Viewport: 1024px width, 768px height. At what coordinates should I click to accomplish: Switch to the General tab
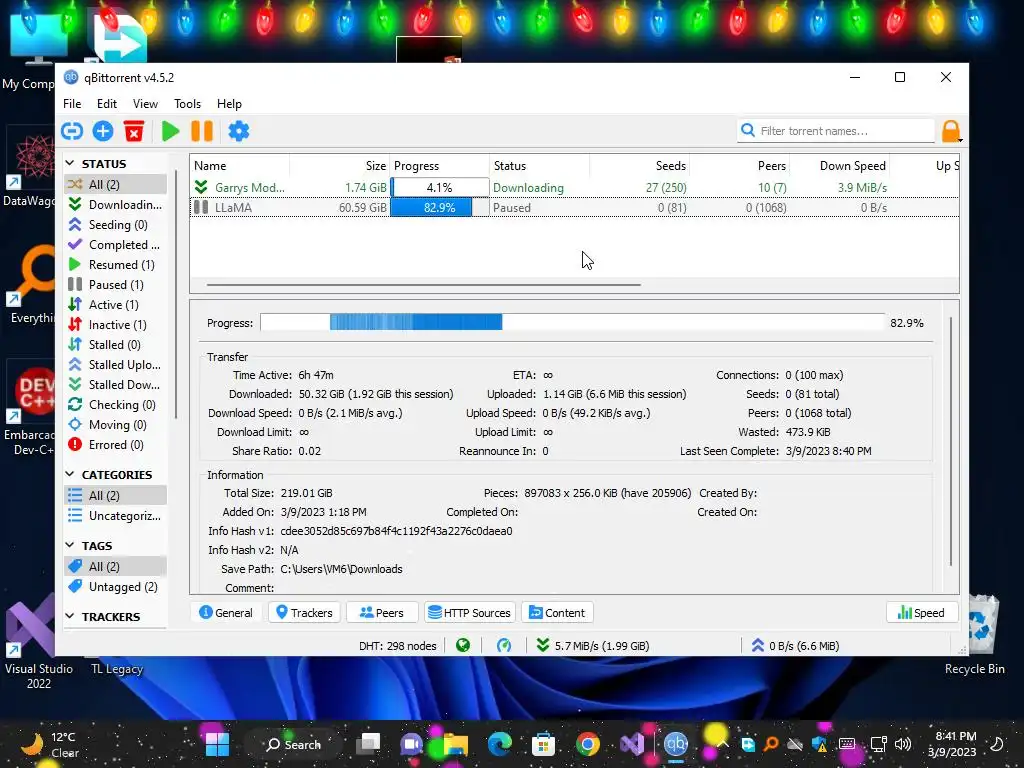(225, 613)
